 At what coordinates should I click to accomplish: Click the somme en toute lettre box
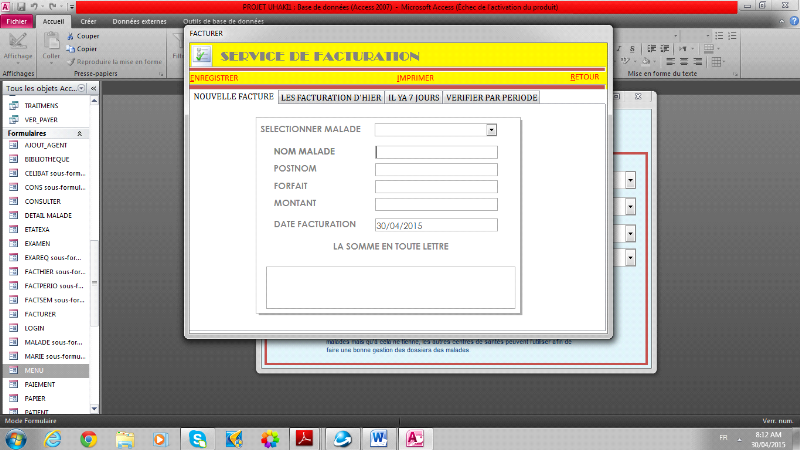point(391,287)
